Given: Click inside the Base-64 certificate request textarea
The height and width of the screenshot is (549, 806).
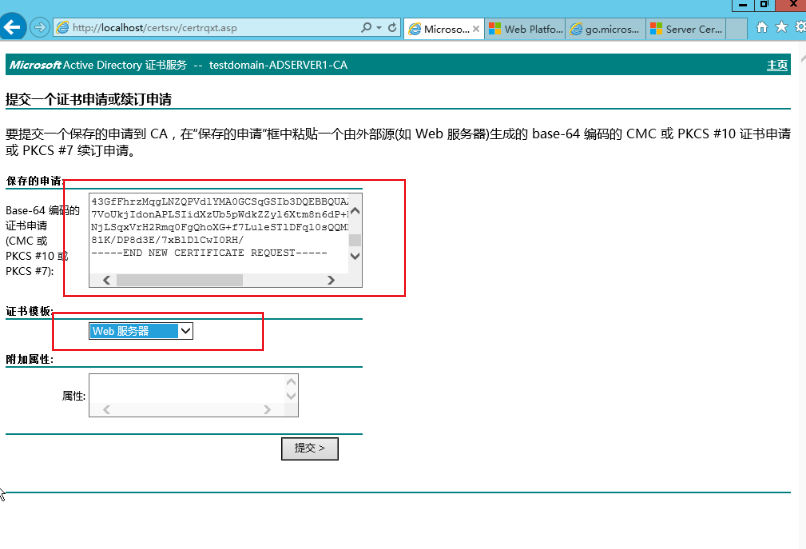Looking at the screenshot, I should (x=218, y=233).
